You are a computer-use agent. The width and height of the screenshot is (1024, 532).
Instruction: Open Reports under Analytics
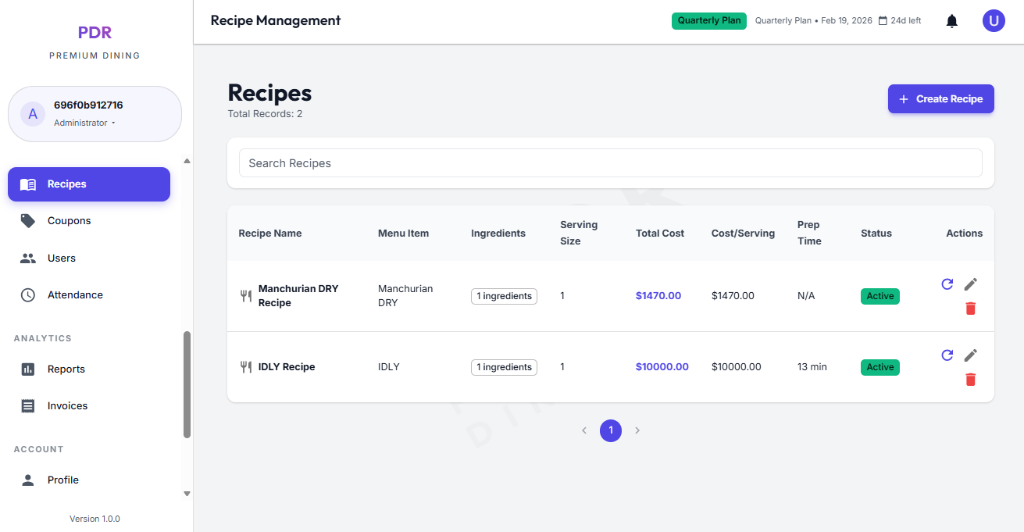coord(66,369)
